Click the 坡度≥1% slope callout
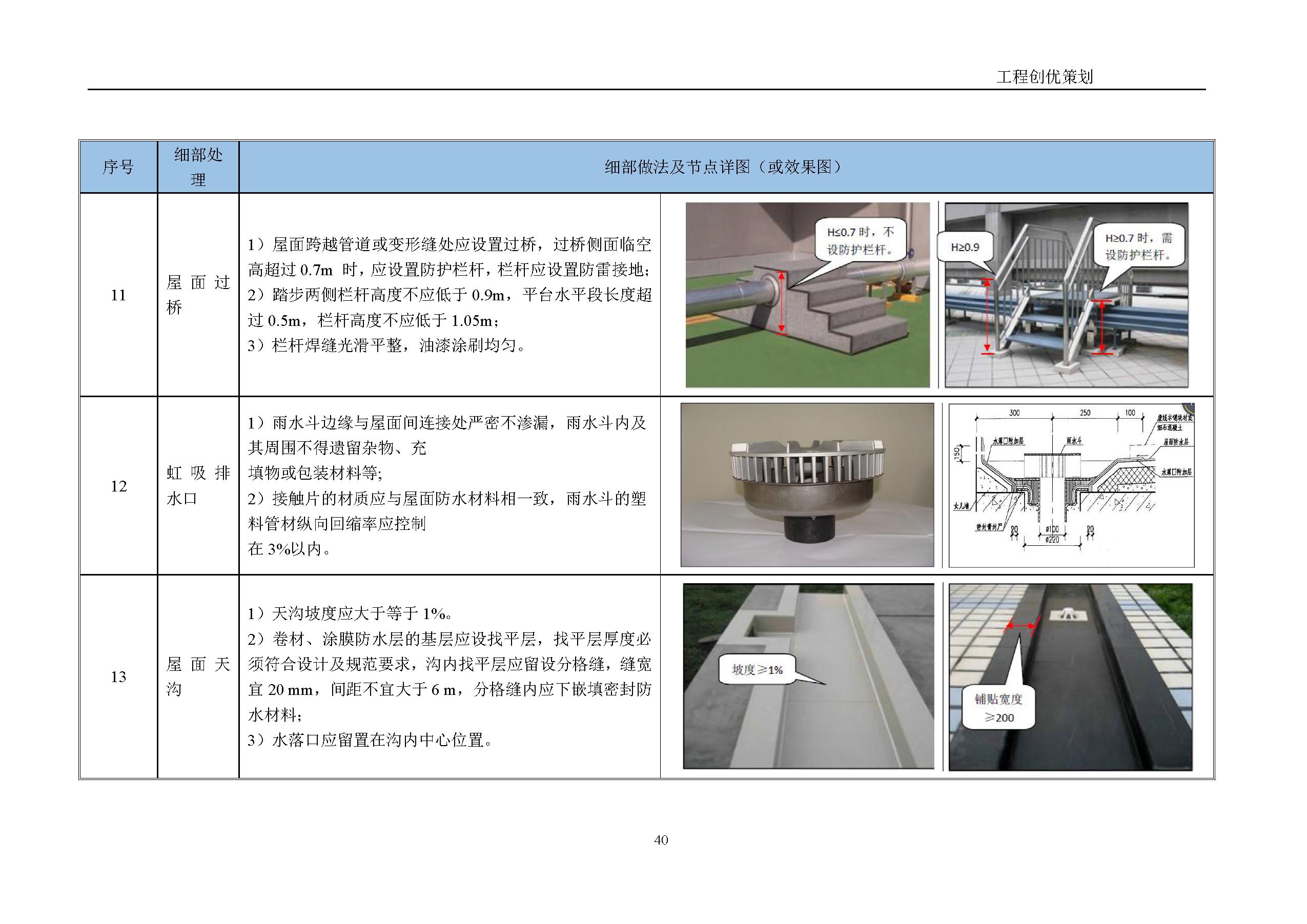1307x924 pixels. (757, 669)
